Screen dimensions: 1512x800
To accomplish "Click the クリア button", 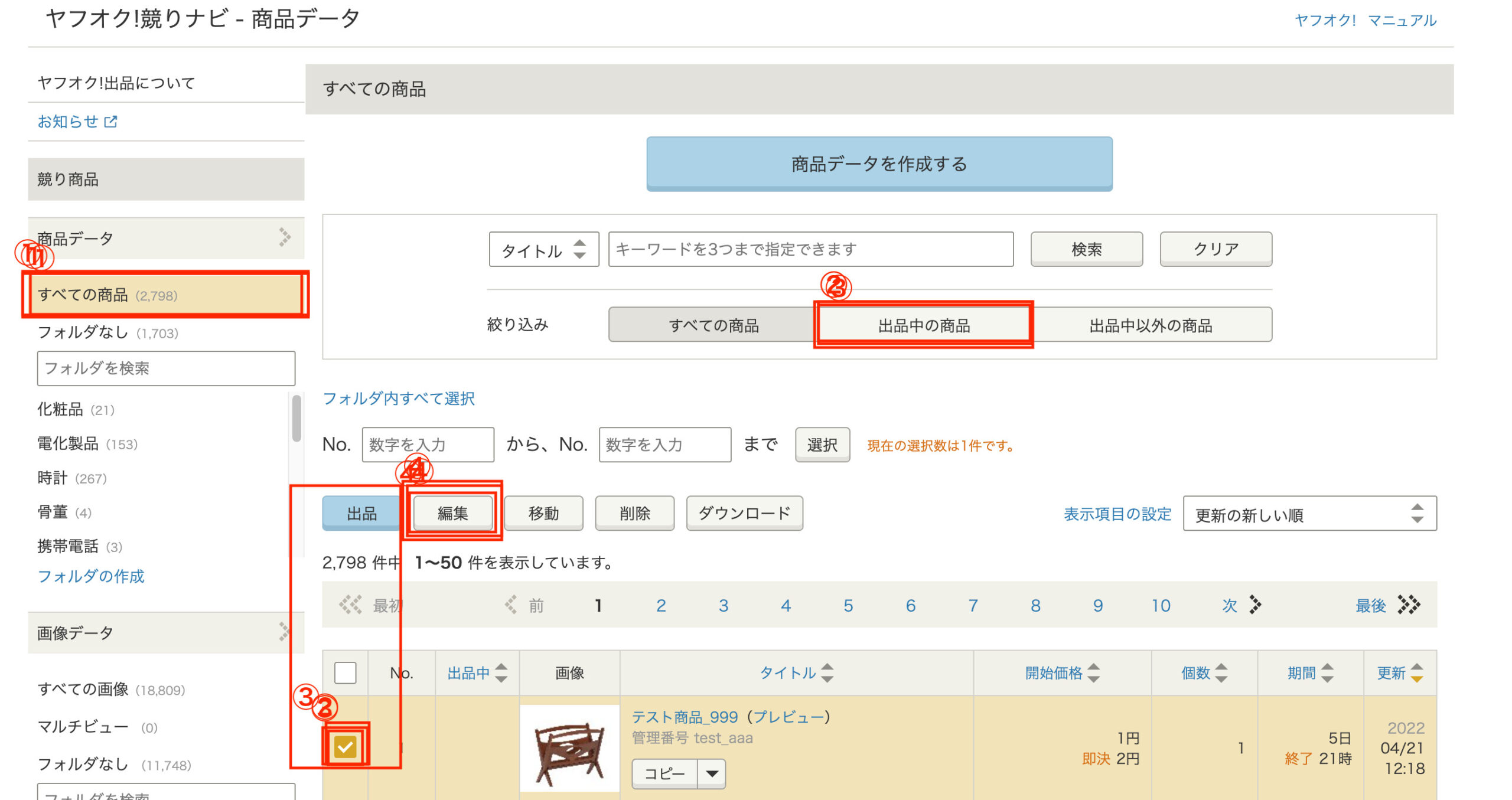I will coord(1216,249).
